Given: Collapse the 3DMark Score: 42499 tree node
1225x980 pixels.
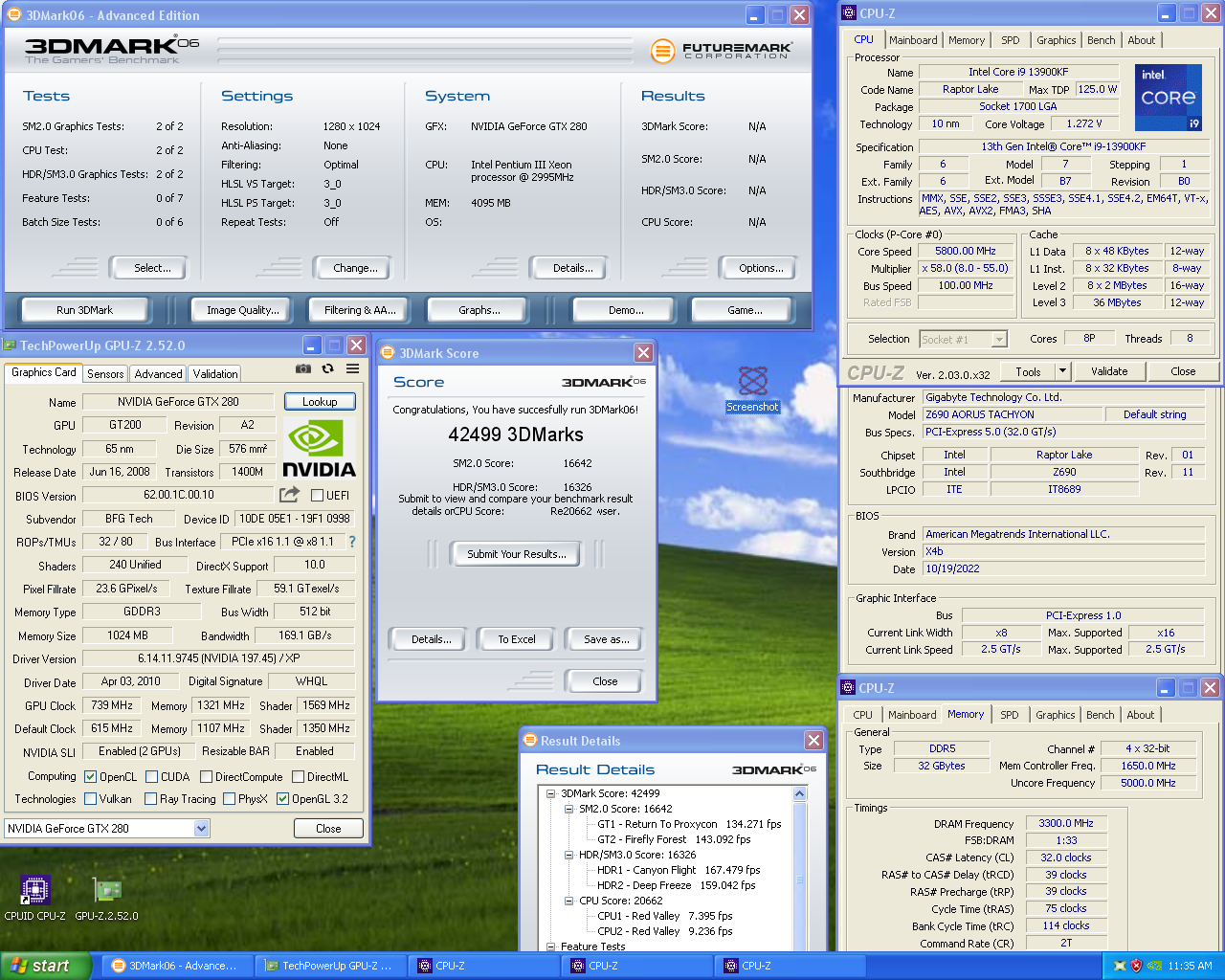Looking at the screenshot, I should pos(550,793).
